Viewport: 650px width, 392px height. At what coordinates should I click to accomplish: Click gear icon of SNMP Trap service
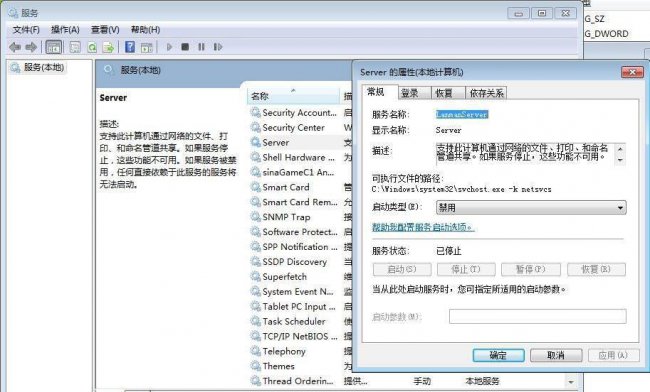click(255, 217)
